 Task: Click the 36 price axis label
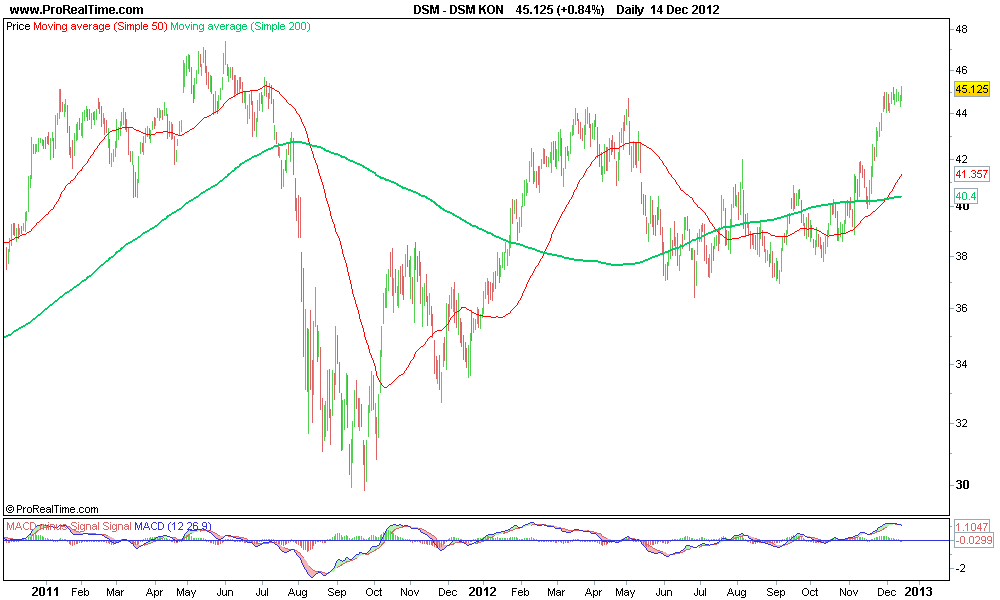[x=962, y=308]
